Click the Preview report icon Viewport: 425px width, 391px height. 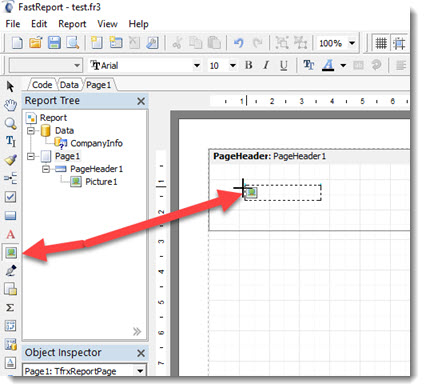pos(73,43)
